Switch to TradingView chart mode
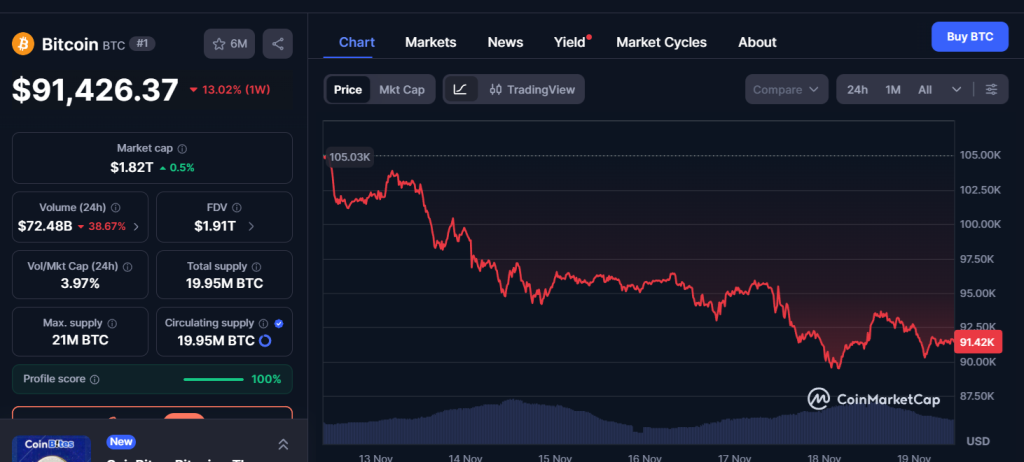 point(532,90)
